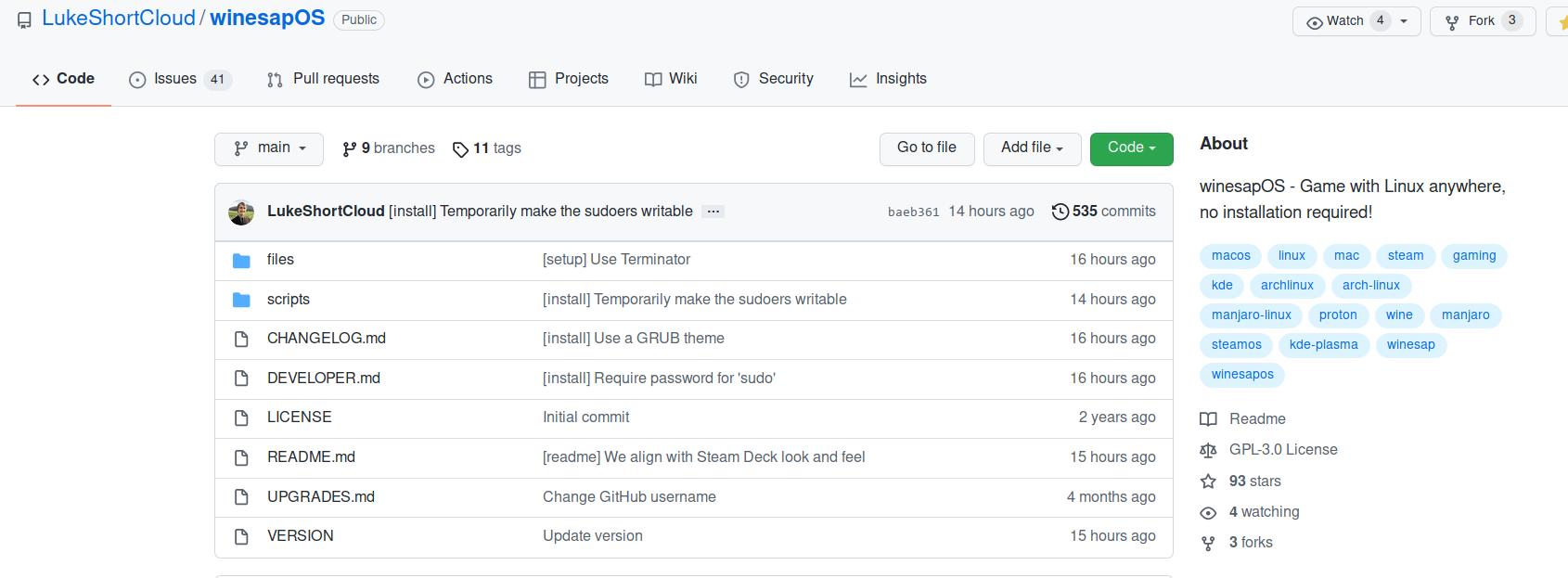Open the VERSION file name

coord(301,536)
